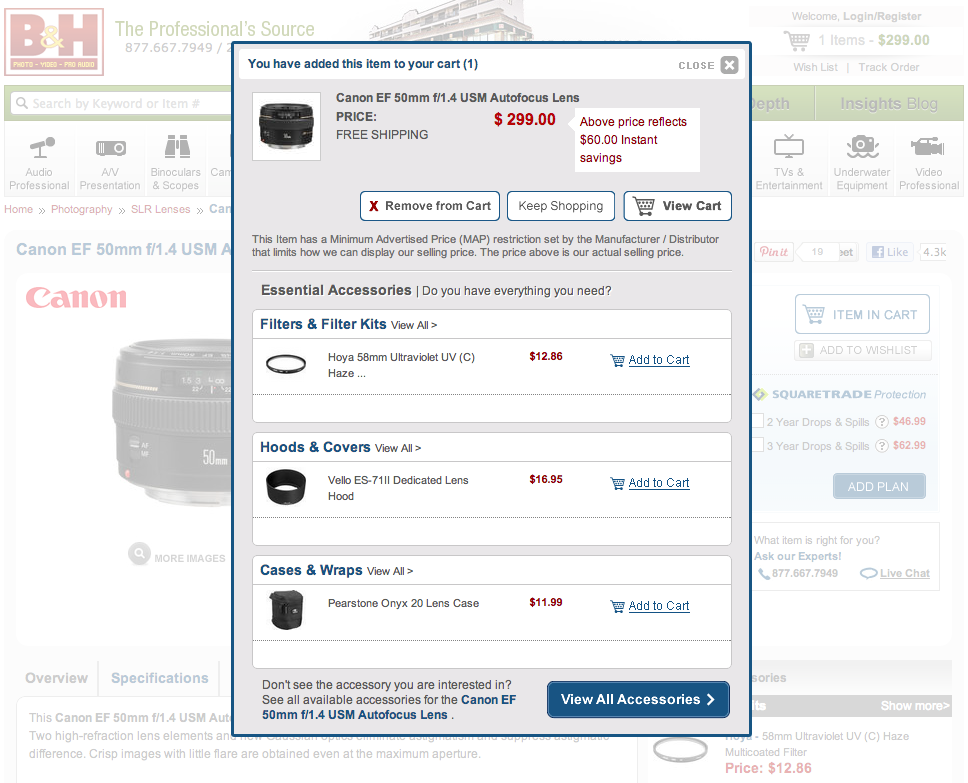Switch to the Specifications tab
This screenshot has height=783, width=968.
(x=160, y=678)
